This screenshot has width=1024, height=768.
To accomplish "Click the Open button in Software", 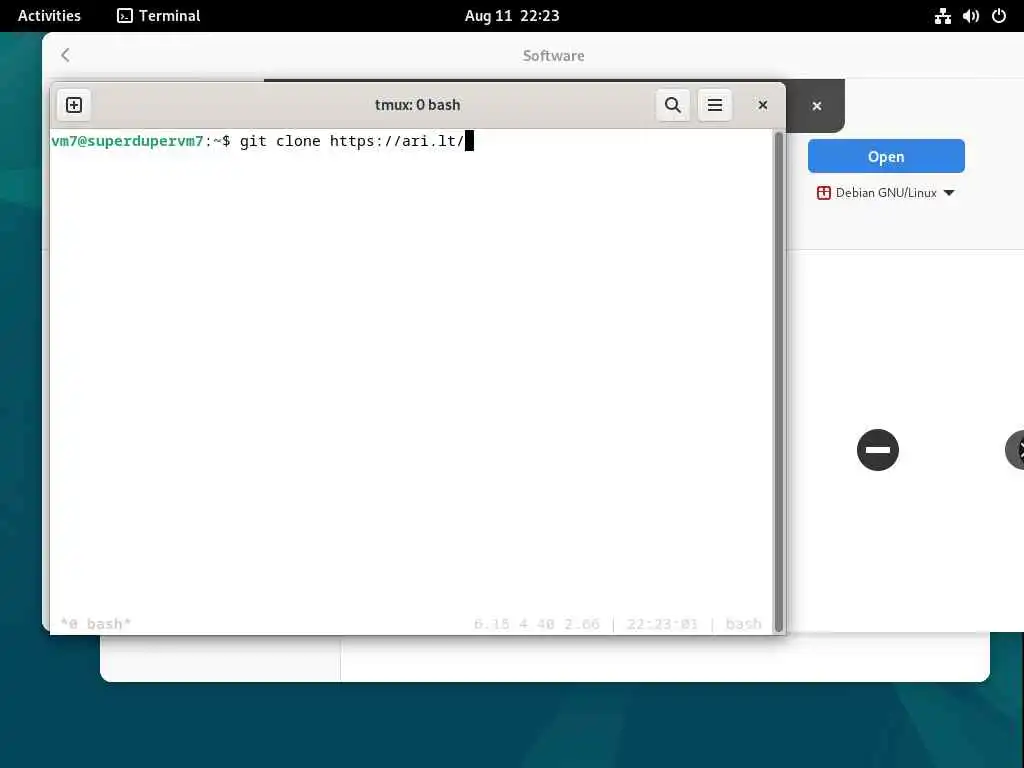I will [886, 156].
